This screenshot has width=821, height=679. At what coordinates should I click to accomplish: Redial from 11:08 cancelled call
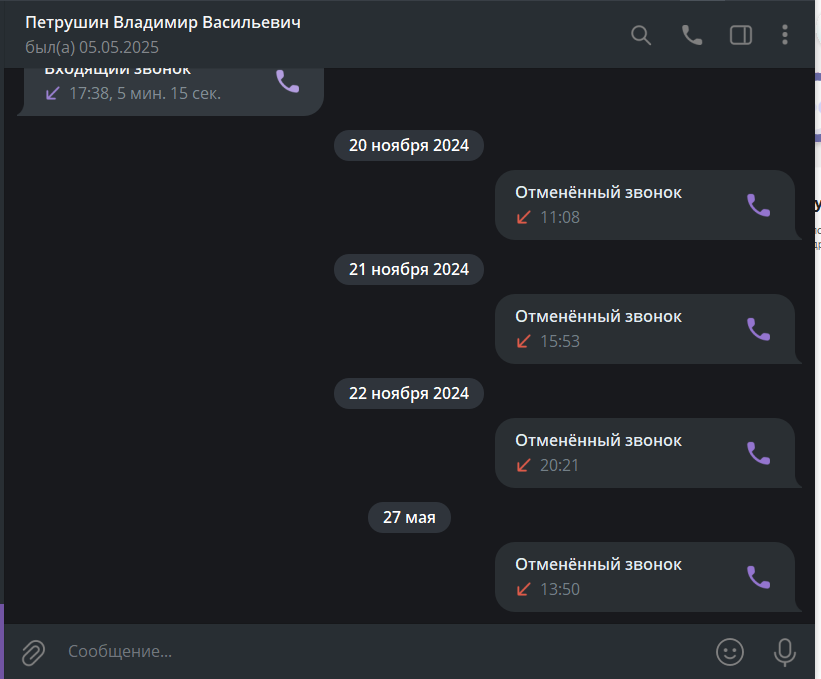(758, 205)
